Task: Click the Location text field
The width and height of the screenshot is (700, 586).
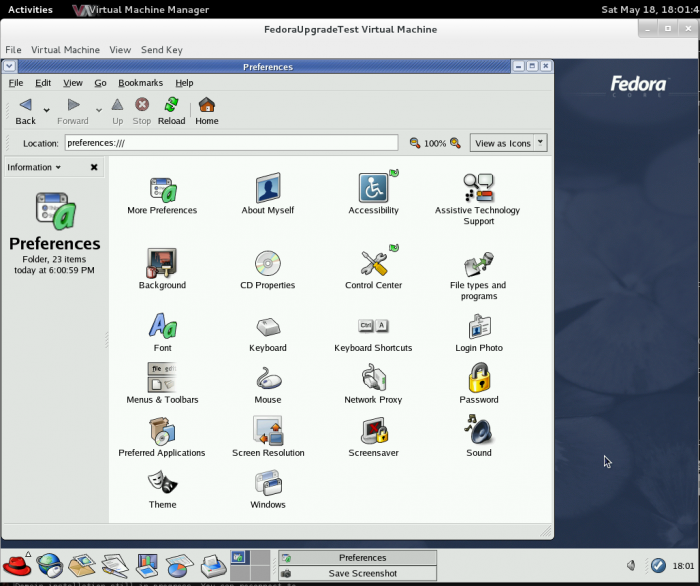Action: coord(230,143)
